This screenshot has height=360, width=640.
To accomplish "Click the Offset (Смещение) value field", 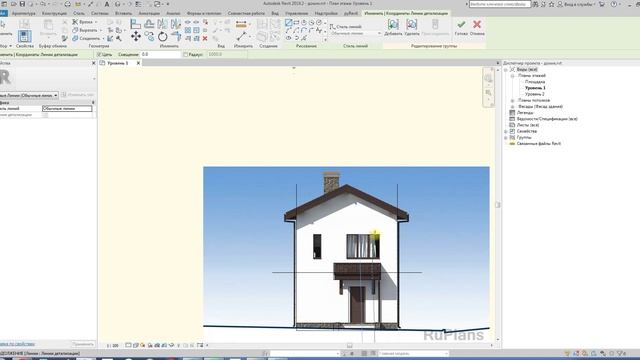I will click(x=160, y=54).
